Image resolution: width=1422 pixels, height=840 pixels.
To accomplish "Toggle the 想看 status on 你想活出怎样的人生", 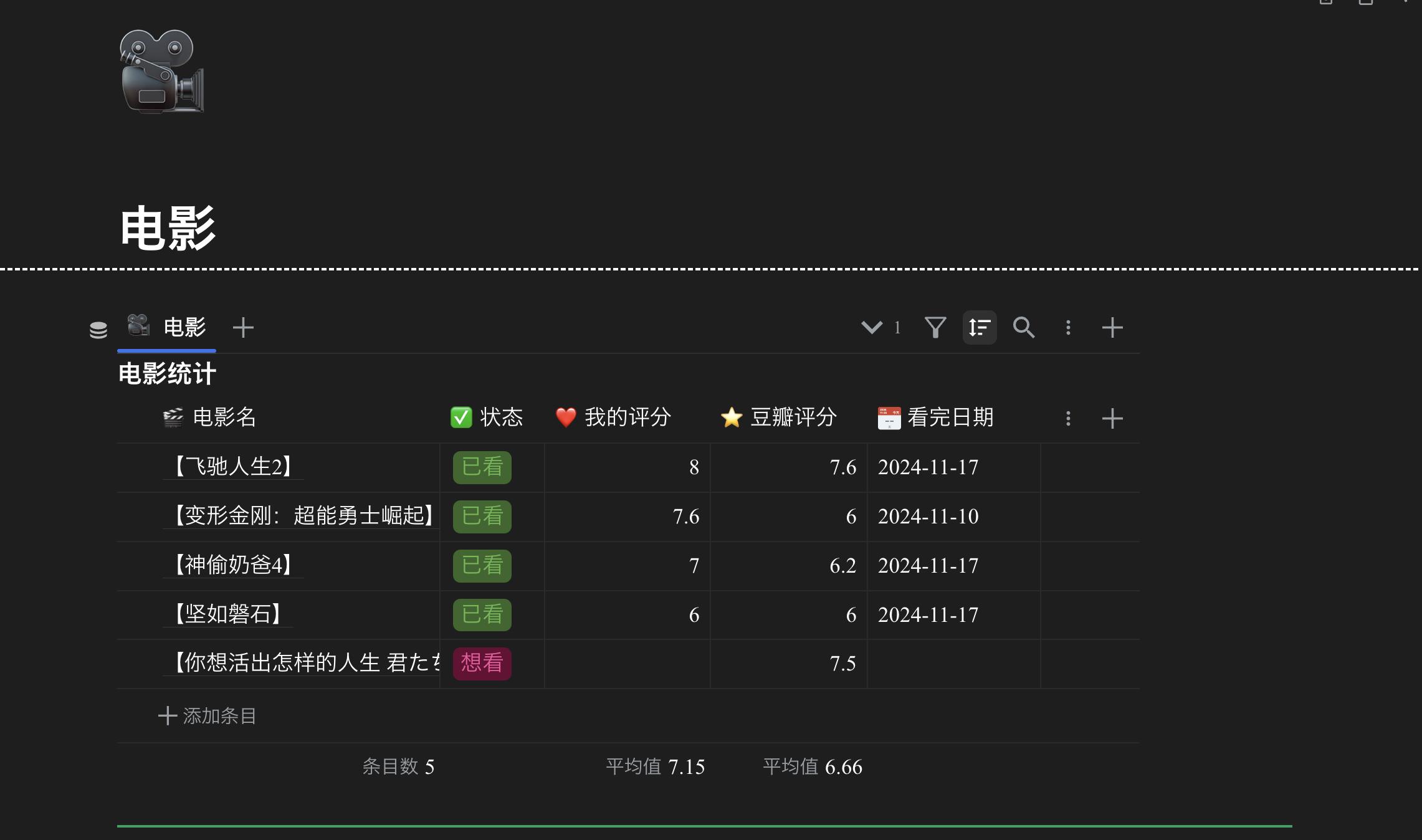I will pos(482,664).
